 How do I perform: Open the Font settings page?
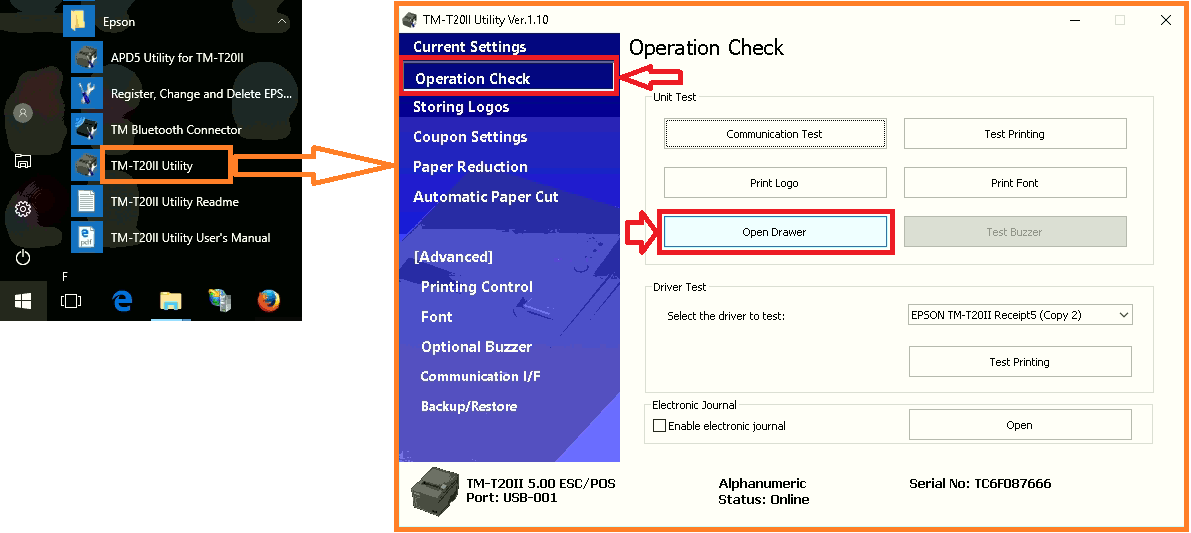(437, 317)
